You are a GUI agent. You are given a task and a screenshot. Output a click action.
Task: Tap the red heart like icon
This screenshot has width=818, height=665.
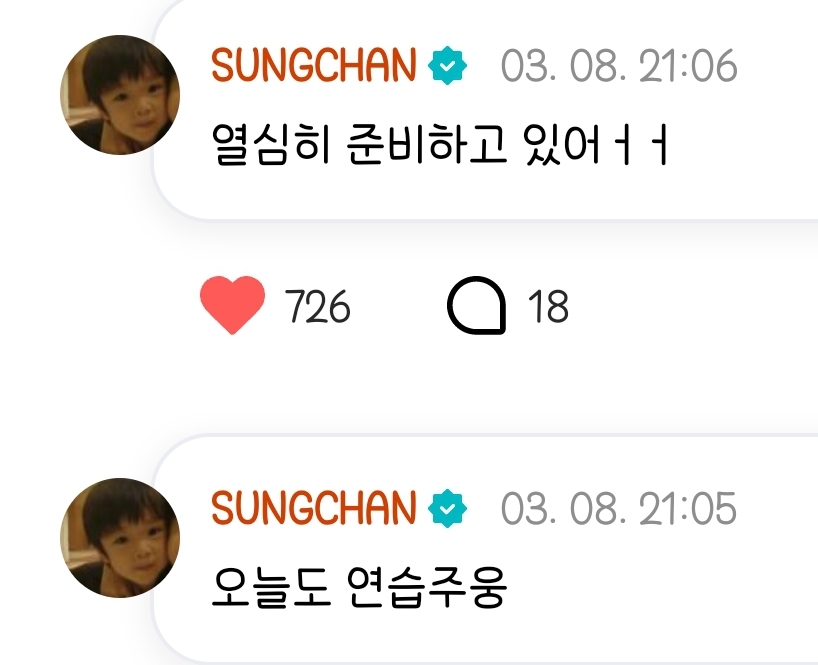[233, 305]
